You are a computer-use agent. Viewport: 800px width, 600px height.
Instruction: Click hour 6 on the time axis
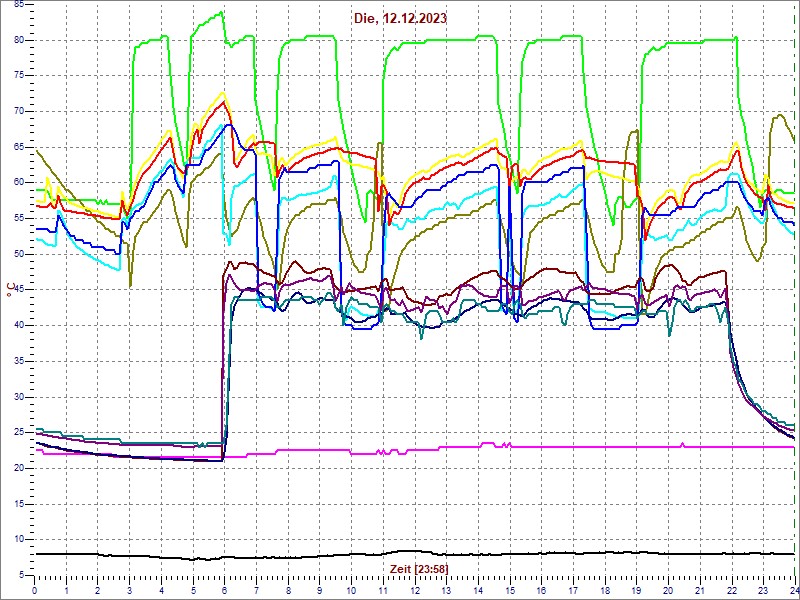click(x=224, y=588)
